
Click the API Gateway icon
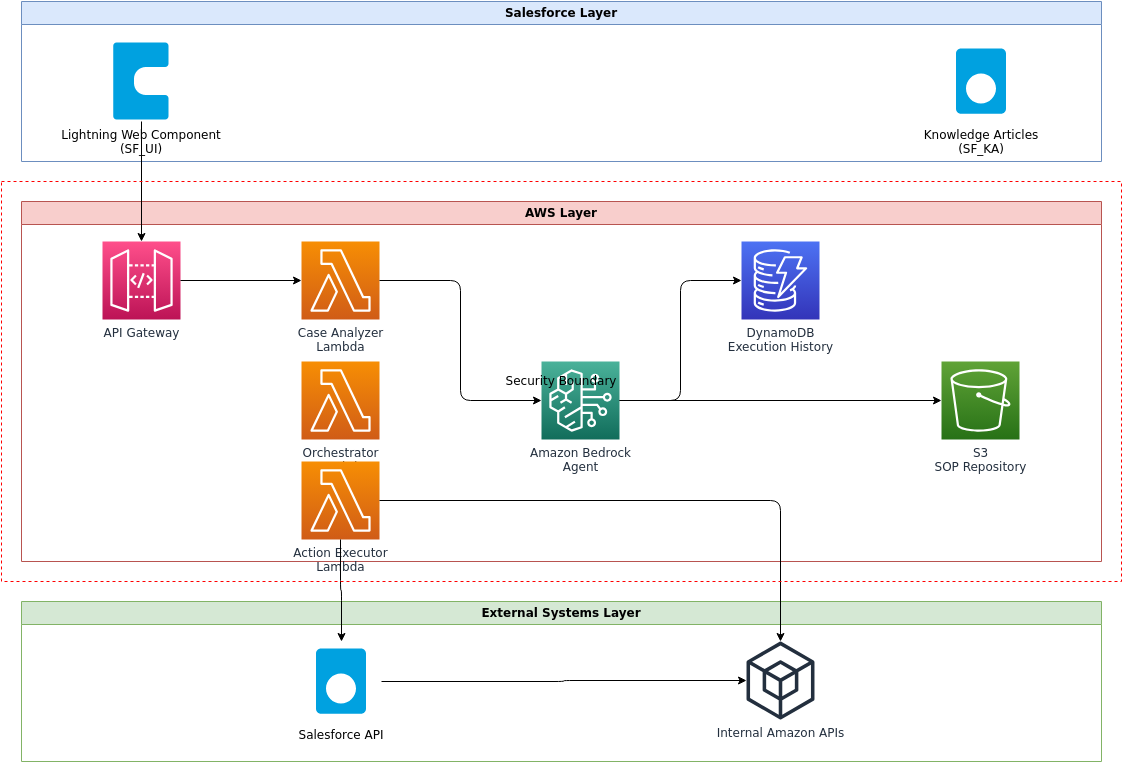[141, 281]
